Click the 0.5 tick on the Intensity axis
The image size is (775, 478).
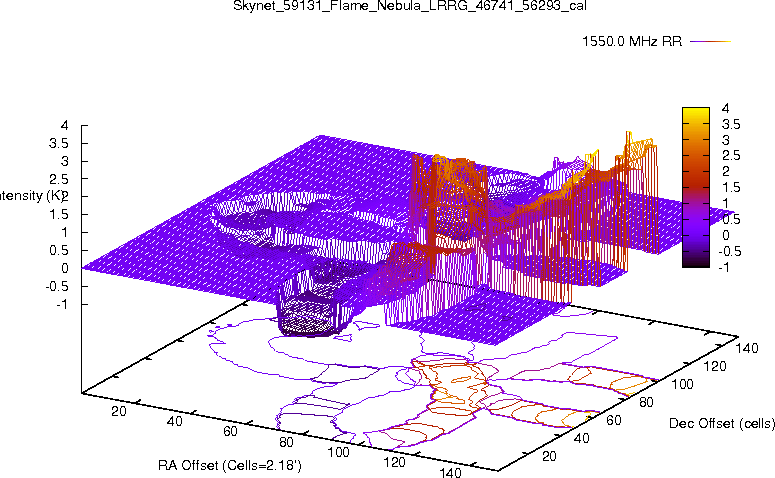point(59,250)
